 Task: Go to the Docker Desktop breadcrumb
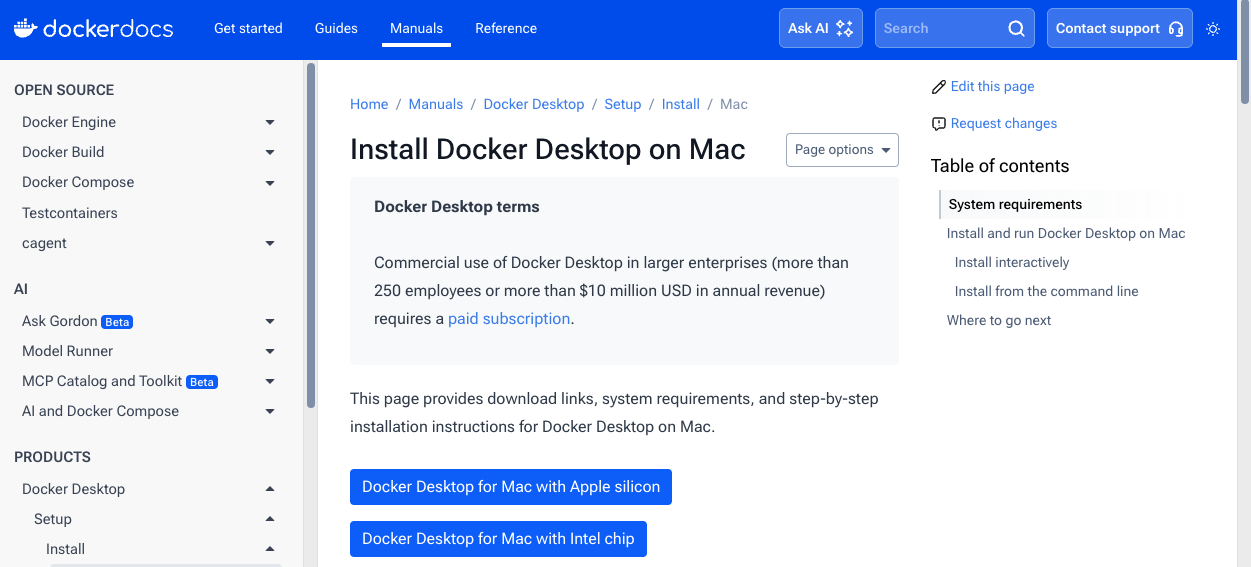click(534, 104)
